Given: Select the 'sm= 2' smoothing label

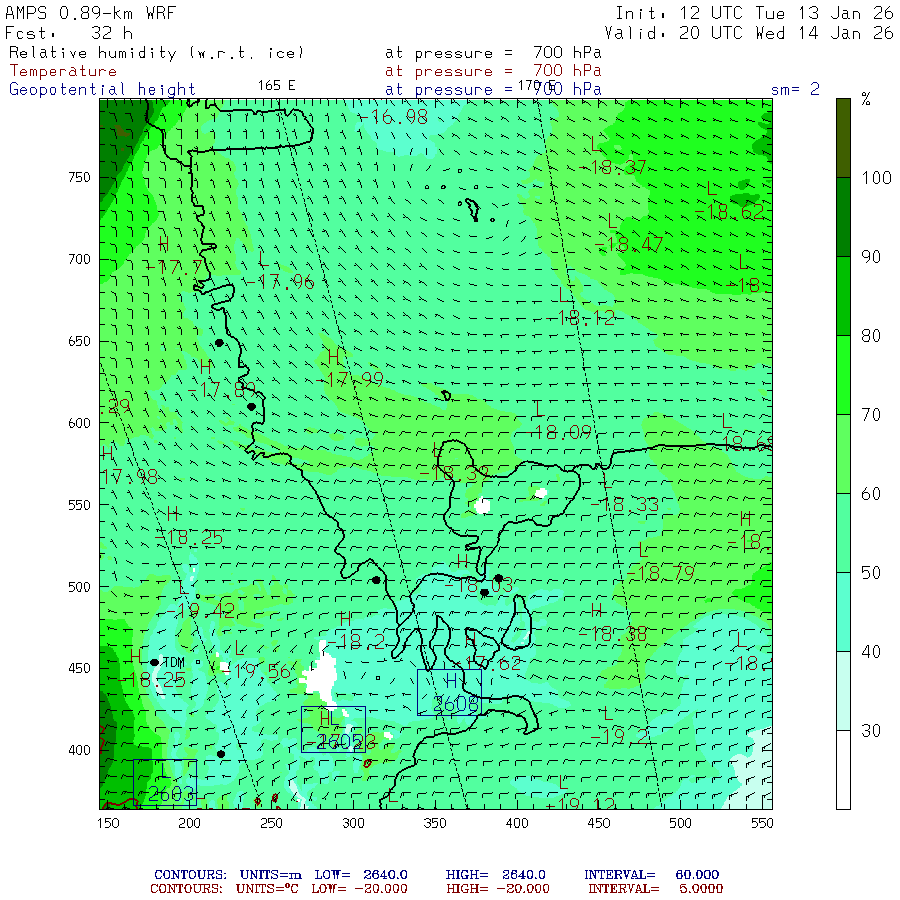Looking at the screenshot, I should [x=795, y=89].
